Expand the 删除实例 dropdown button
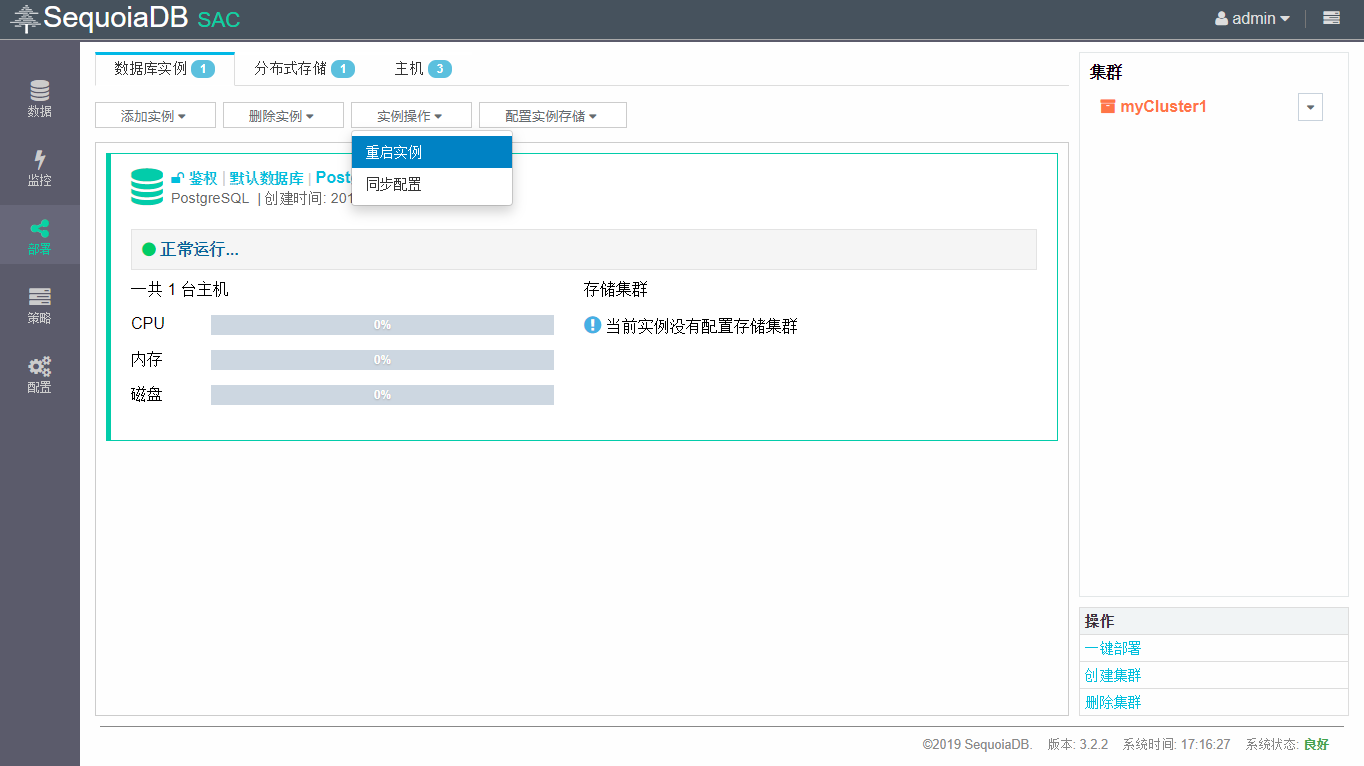The width and height of the screenshot is (1364, 766). [x=283, y=116]
